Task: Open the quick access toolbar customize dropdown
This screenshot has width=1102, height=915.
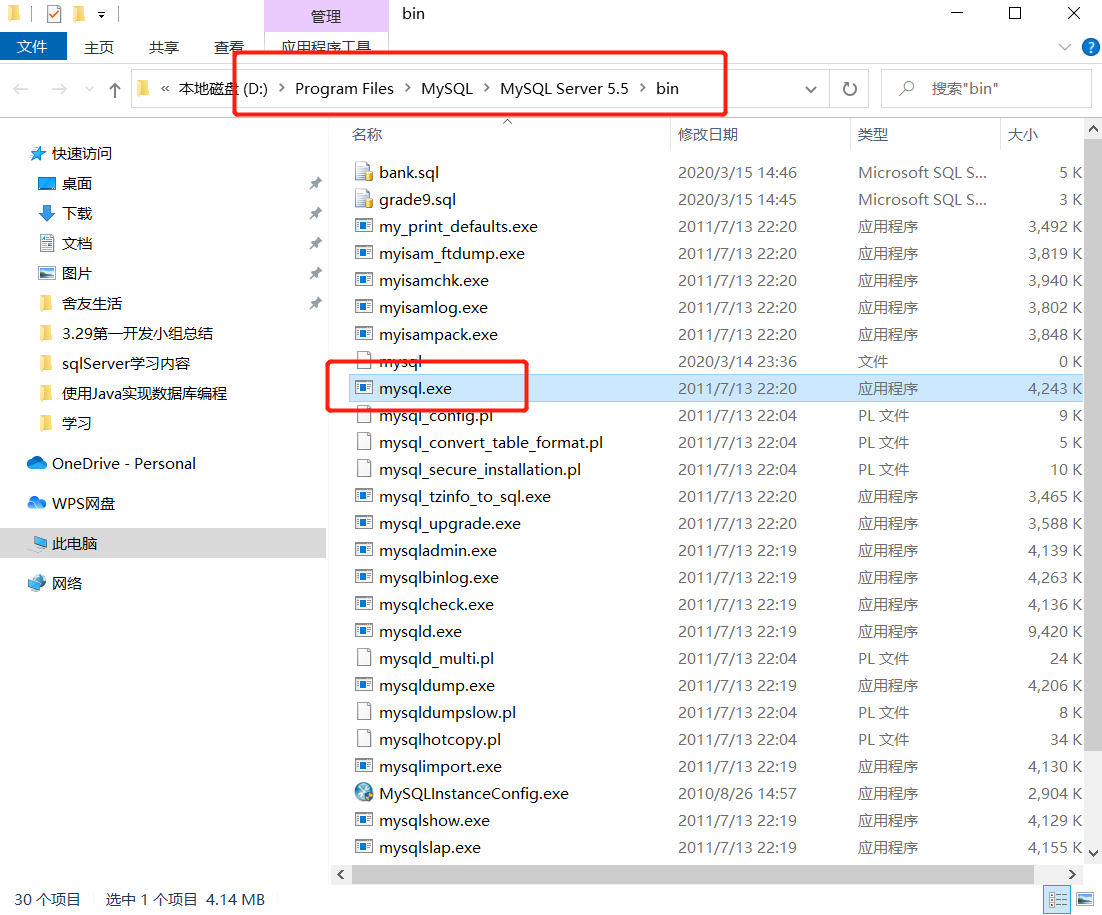Action: [102, 14]
